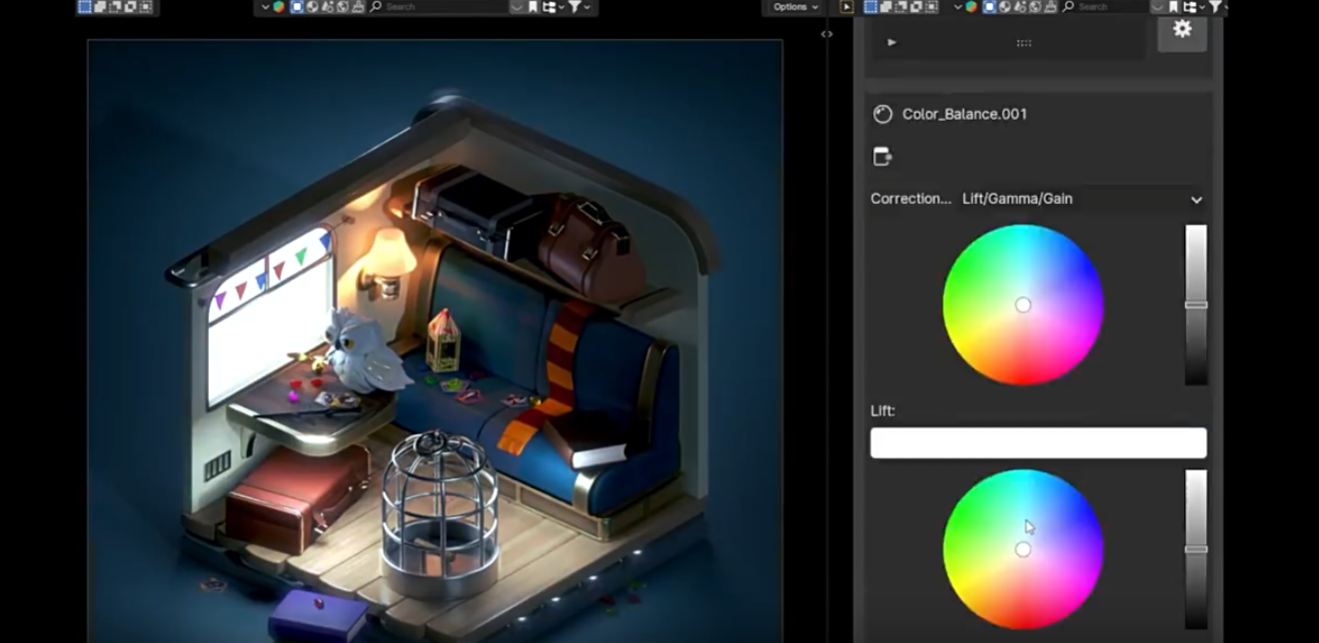Toggle the first select mode icon in right header
The width and height of the screenshot is (1319, 643).
coord(870,7)
